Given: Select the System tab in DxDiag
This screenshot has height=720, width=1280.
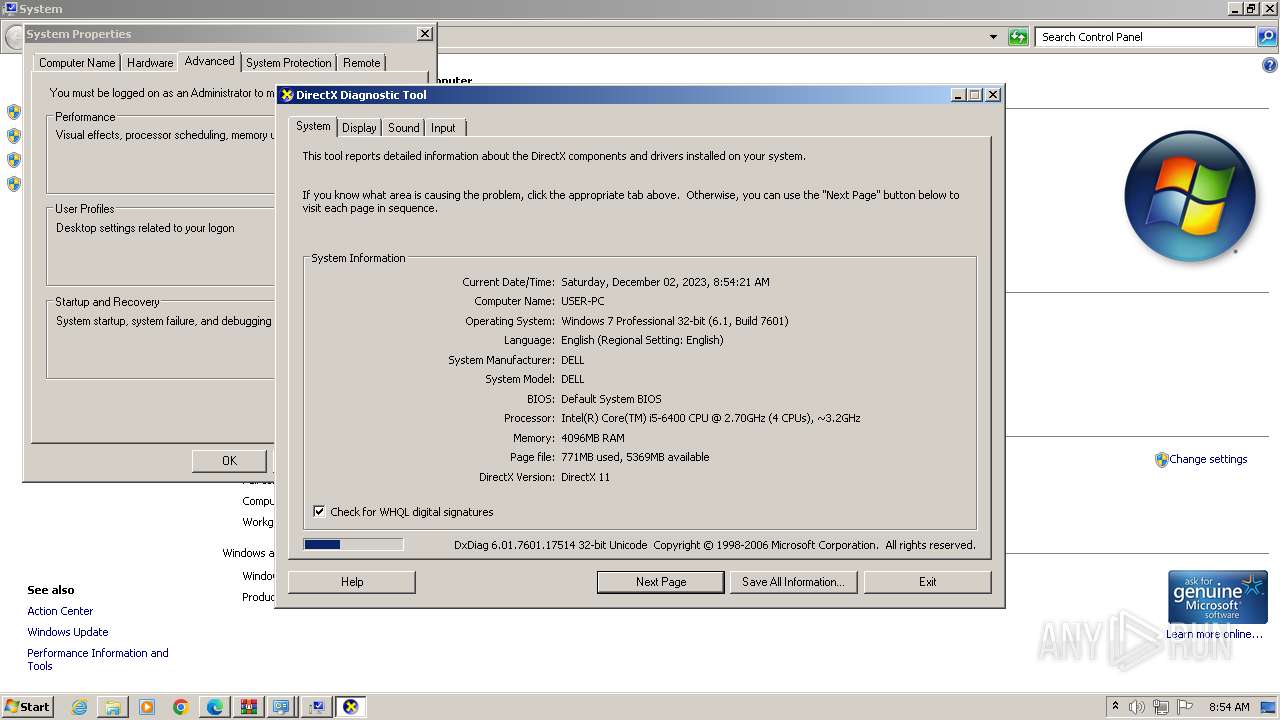Looking at the screenshot, I should pyautogui.click(x=312, y=126).
